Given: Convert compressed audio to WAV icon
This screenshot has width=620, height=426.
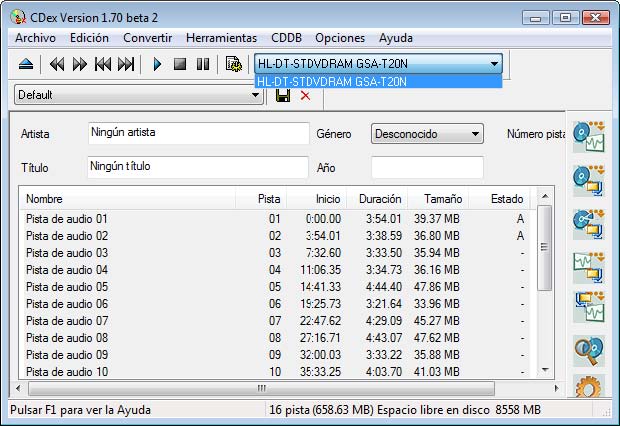Looking at the screenshot, I should click(589, 307).
